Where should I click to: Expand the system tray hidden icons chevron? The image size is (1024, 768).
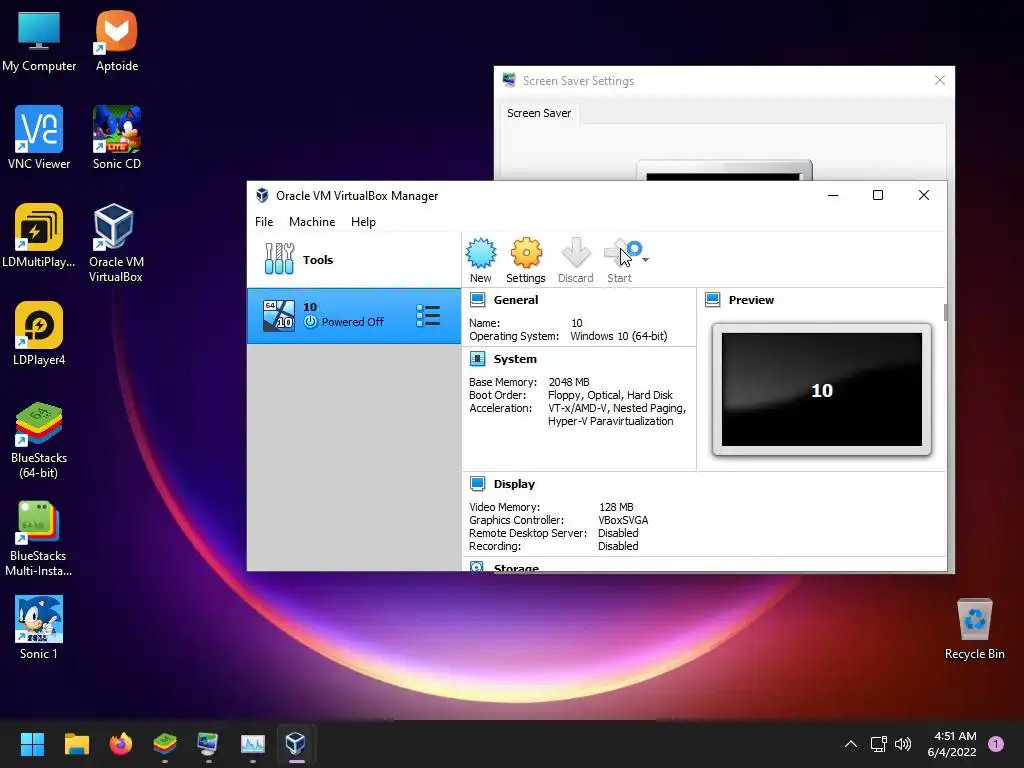point(850,743)
